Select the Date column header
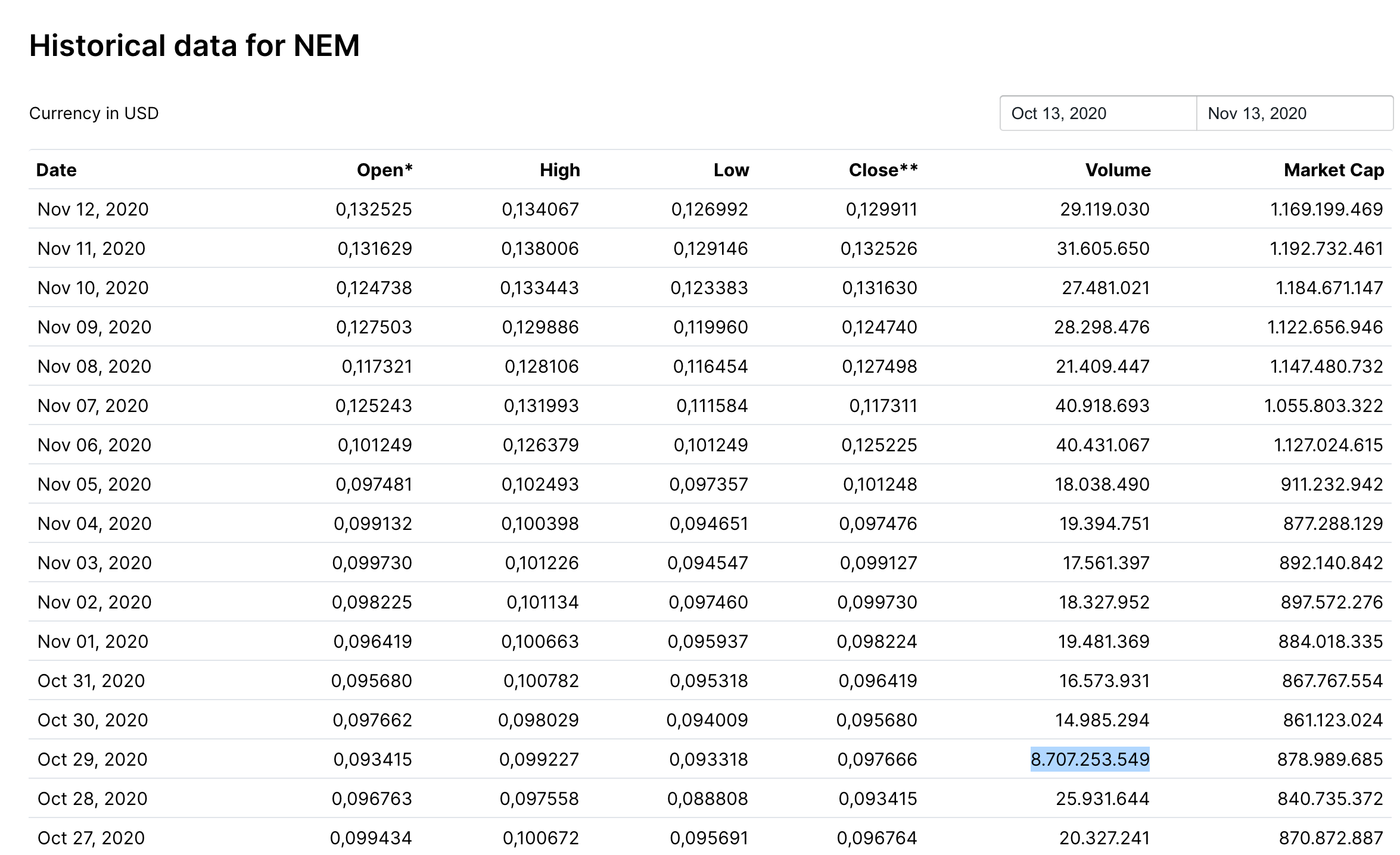Image resolution: width=1400 pixels, height=855 pixels. 56,170
